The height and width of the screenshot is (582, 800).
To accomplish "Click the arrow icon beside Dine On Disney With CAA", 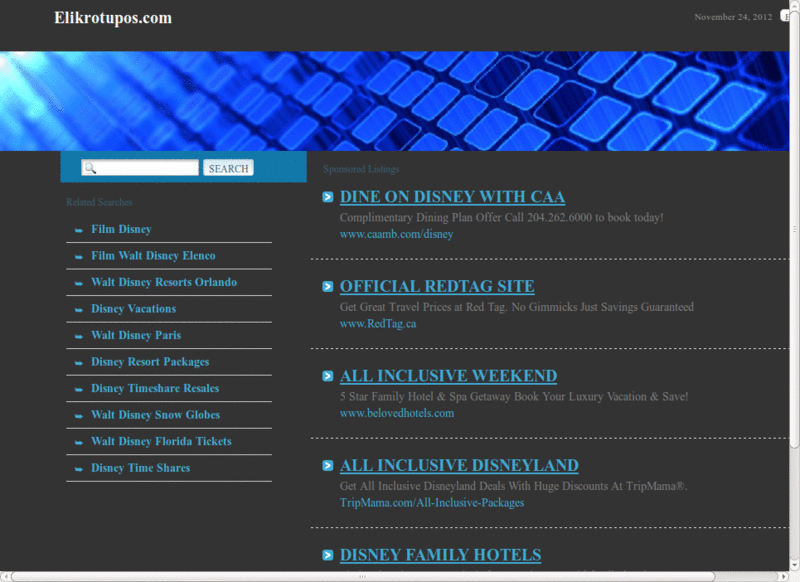I will coord(328,197).
